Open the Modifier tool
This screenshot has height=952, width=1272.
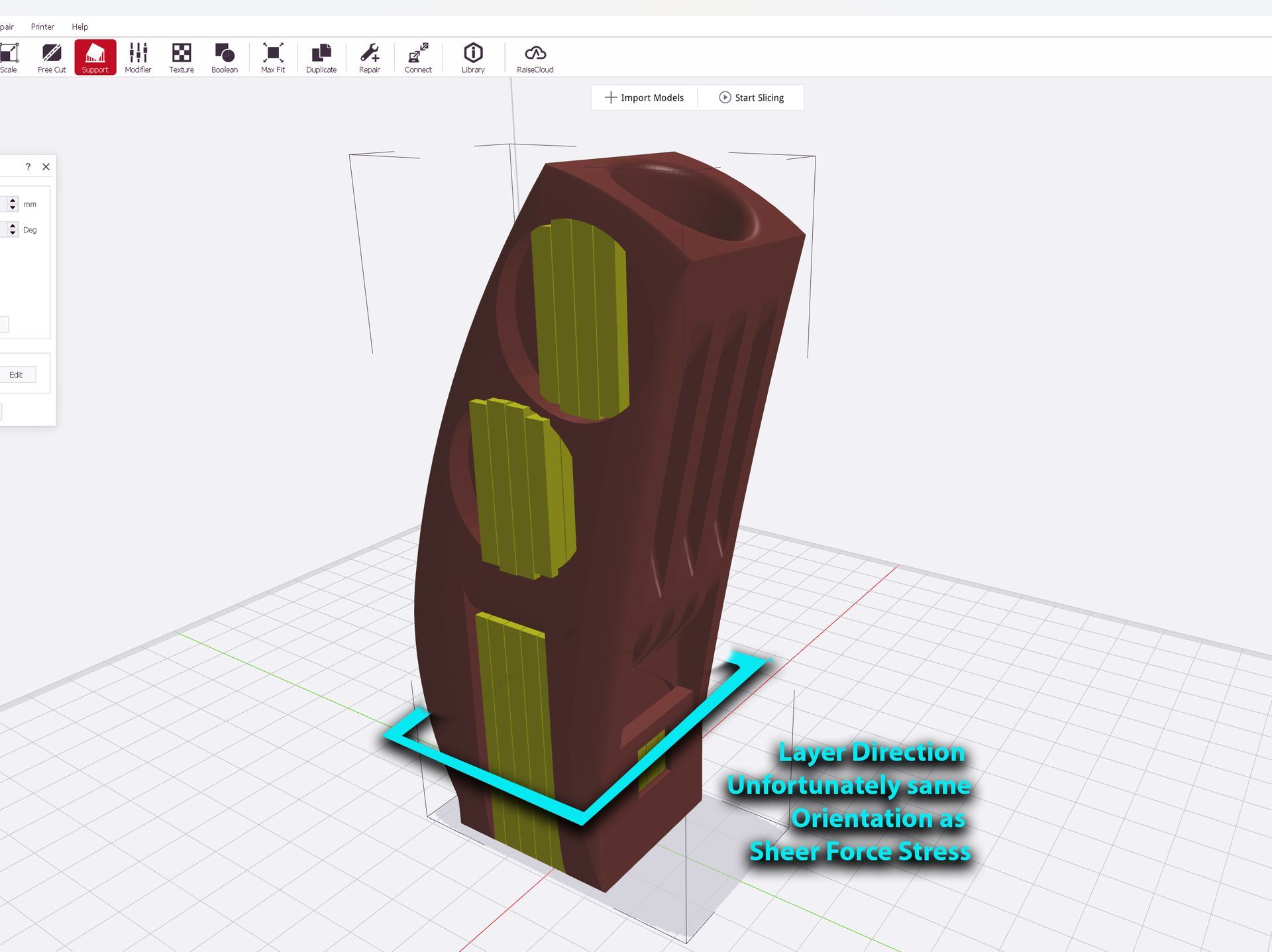coord(138,58)
